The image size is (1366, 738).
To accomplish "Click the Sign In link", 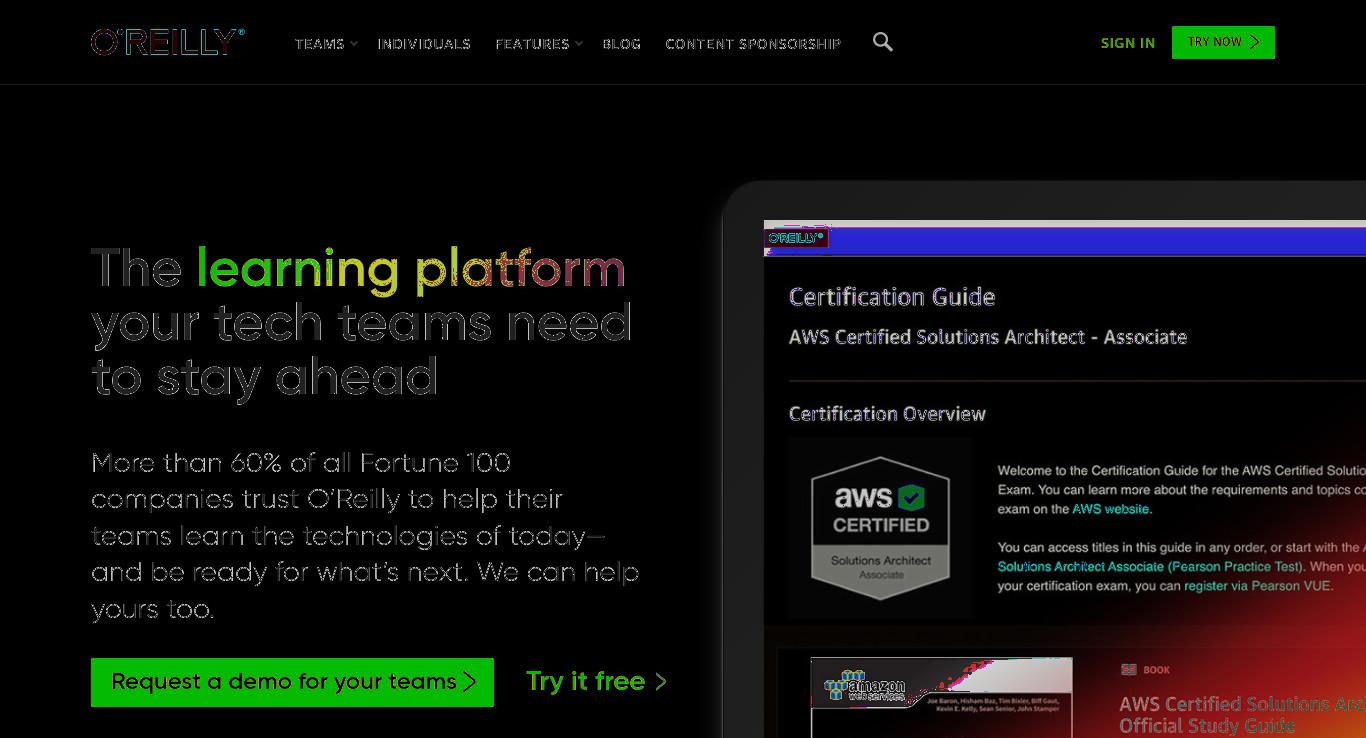I will (x=1127, y=43).
